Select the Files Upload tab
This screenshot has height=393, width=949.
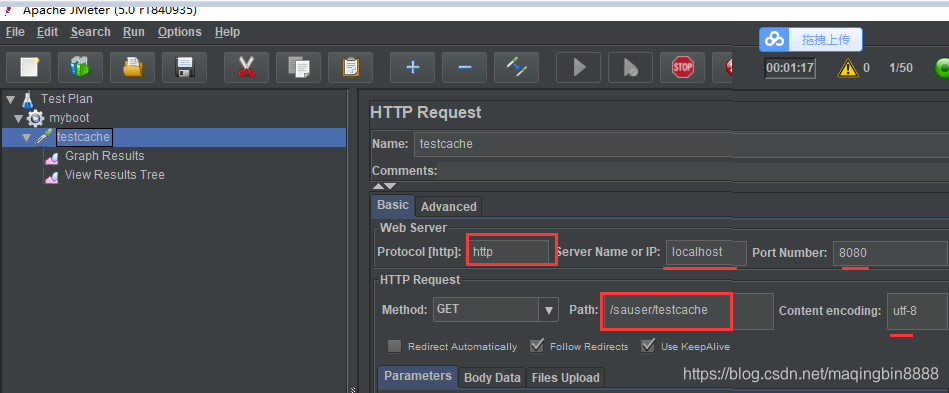pos(565,378)
